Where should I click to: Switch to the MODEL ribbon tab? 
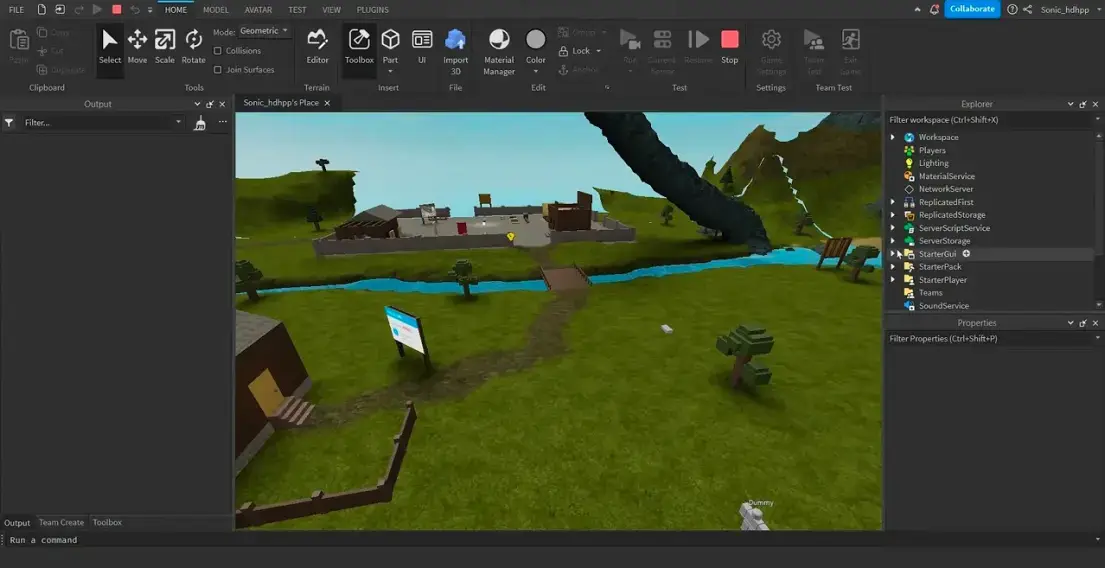pyautogui.click(x=215, y=9)
